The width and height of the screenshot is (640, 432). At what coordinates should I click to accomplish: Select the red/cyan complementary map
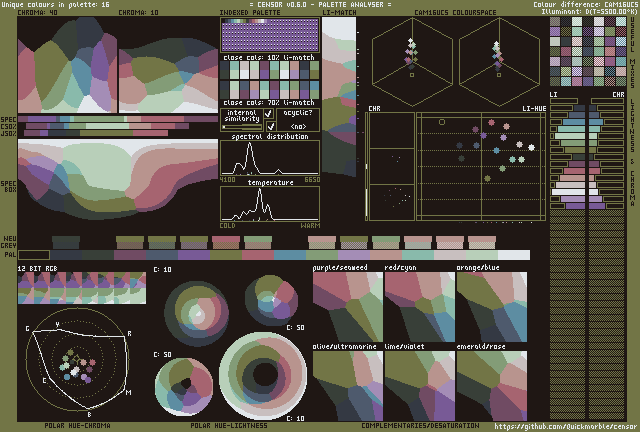[x=419, y=304]
